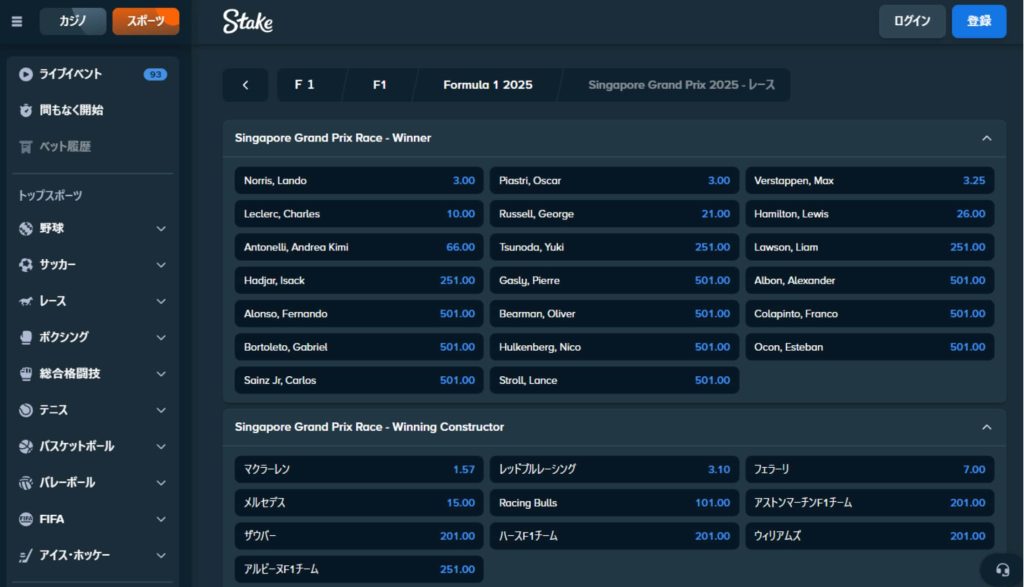The height and width of the screenshot is (587, 1024).
Task: Click the ログイン button
Action: [912, 22]
